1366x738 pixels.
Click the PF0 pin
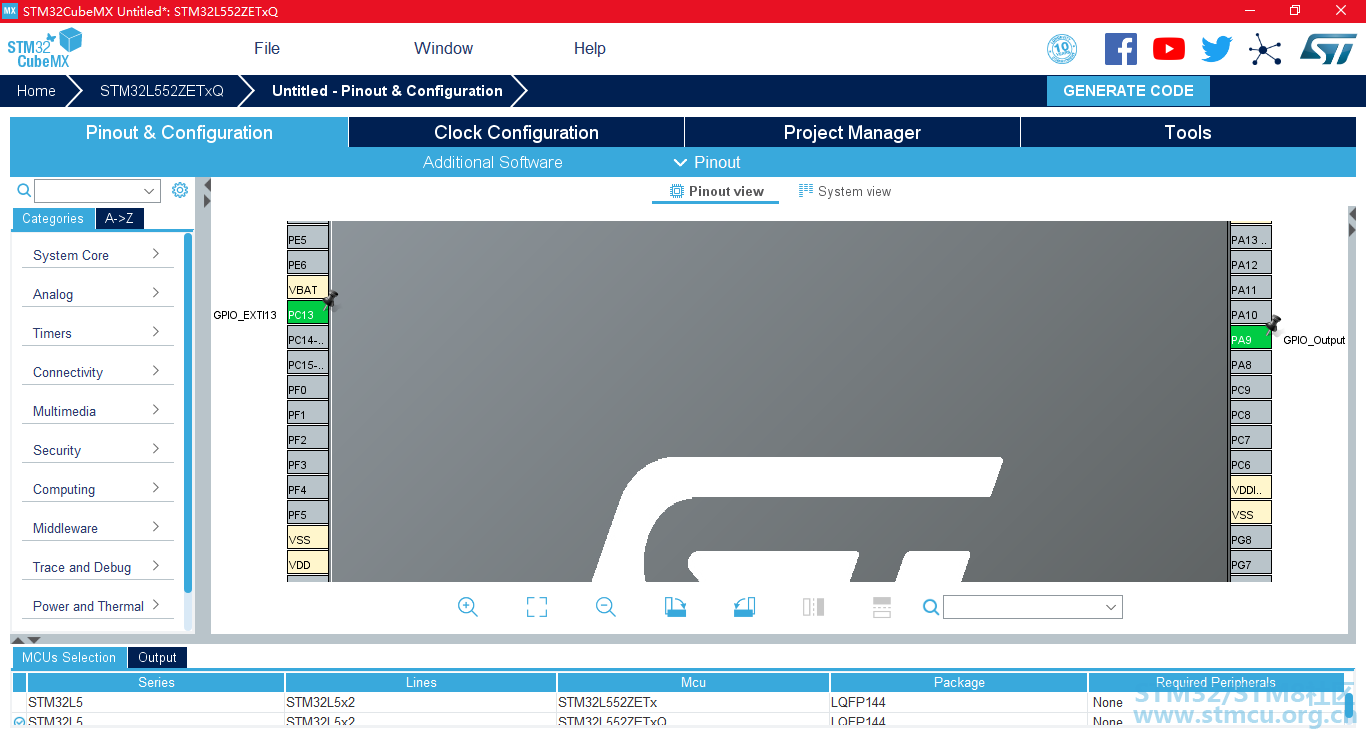[308, 389]
